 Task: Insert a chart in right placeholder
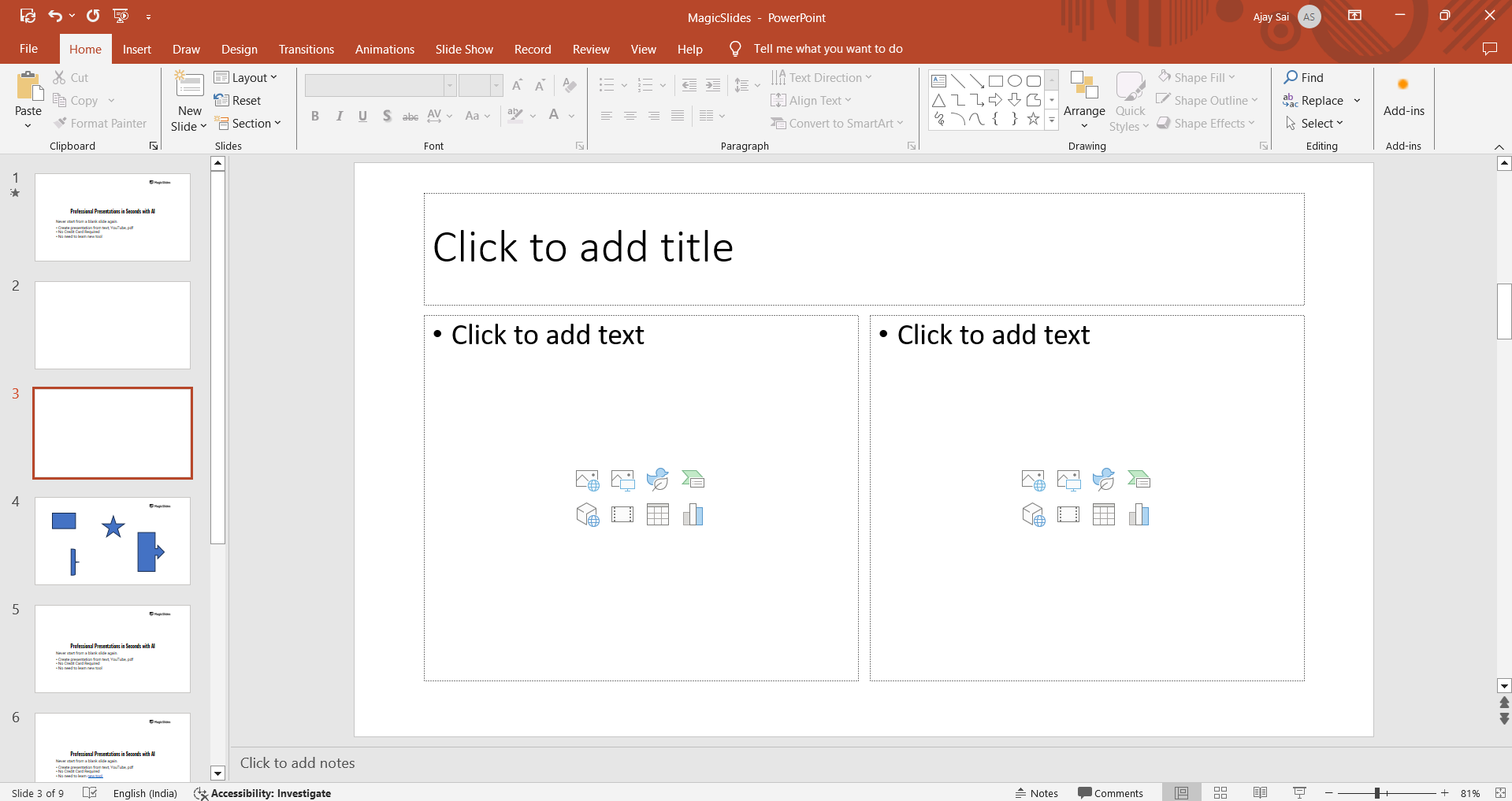(x=1139, y=515)
